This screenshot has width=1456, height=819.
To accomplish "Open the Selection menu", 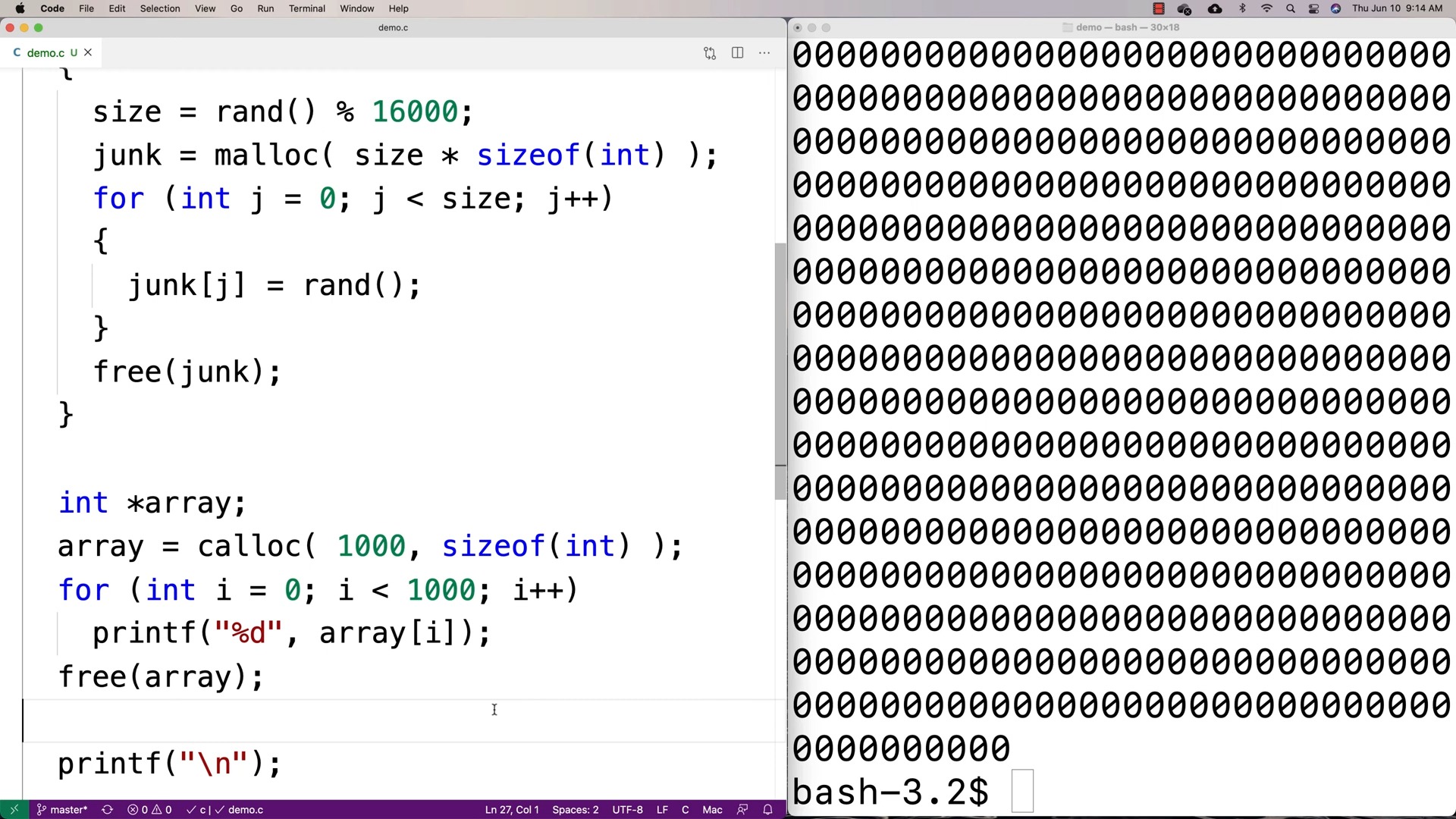I will [160, 8].
